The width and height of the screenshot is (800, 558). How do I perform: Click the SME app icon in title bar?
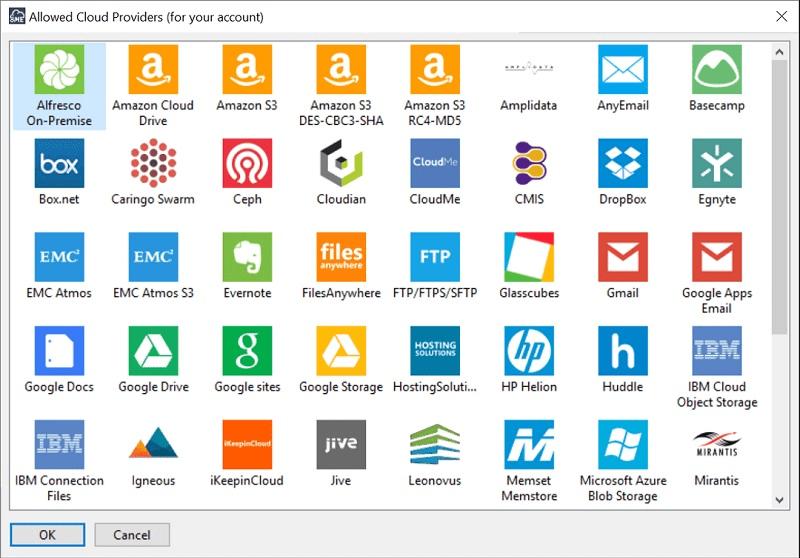coord(17,16)
